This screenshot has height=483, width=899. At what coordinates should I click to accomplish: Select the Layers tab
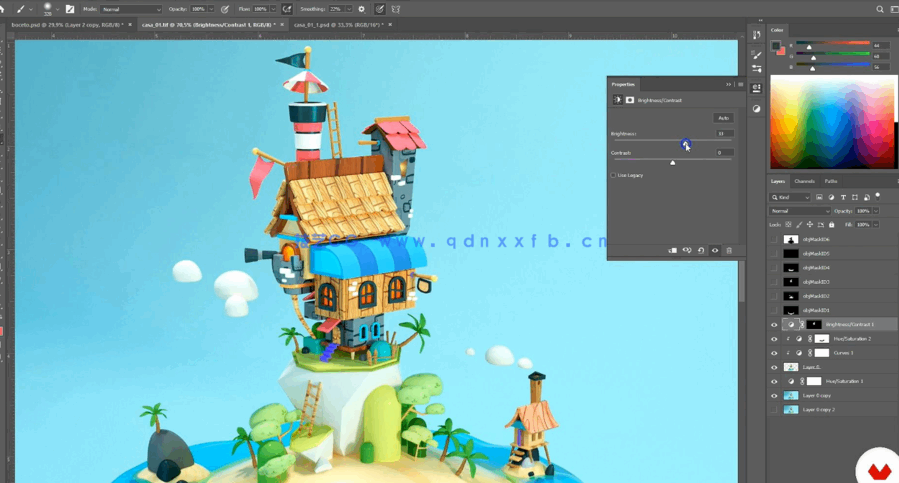tap(778, 181)
